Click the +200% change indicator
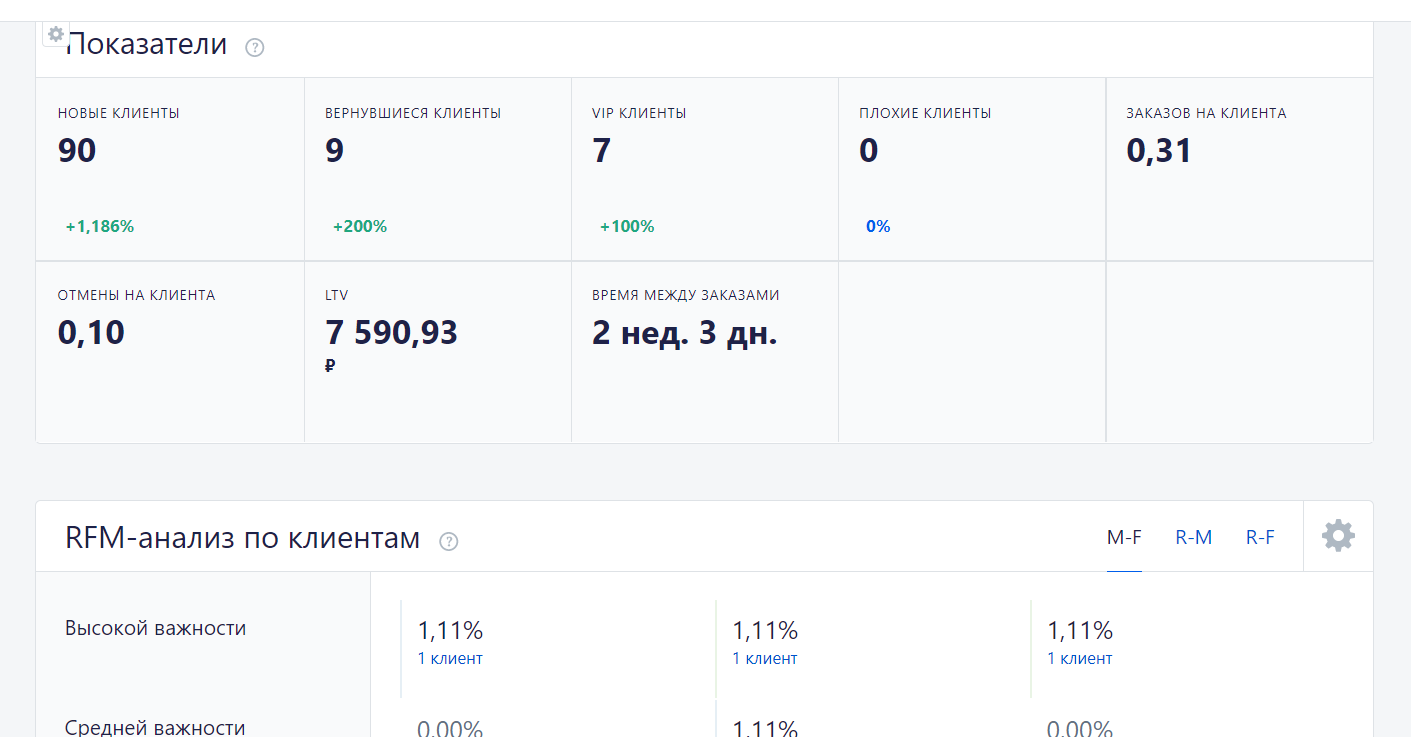Screen dimensions: 1411x737 tap(360, 226)
